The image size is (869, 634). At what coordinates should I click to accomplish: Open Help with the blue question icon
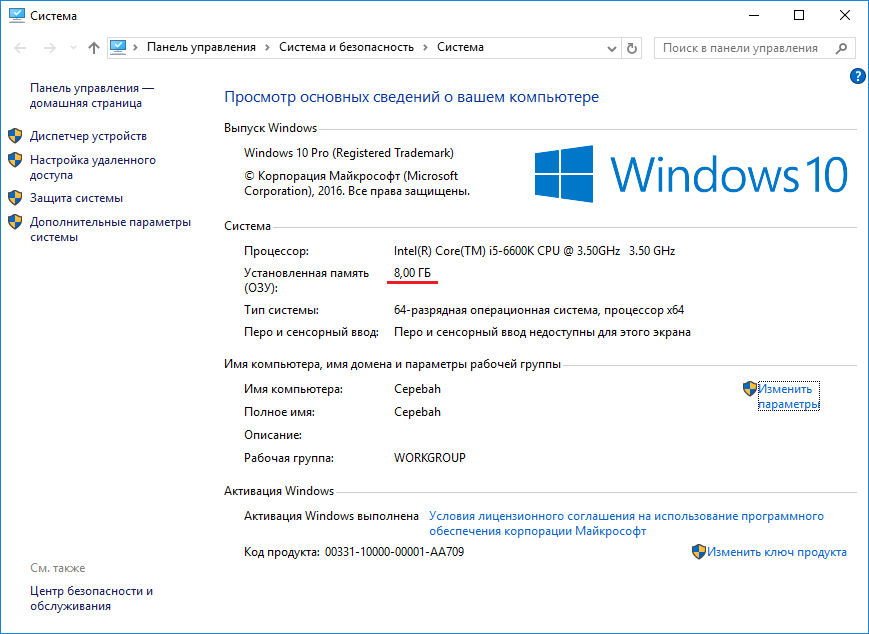coord(857,76)
